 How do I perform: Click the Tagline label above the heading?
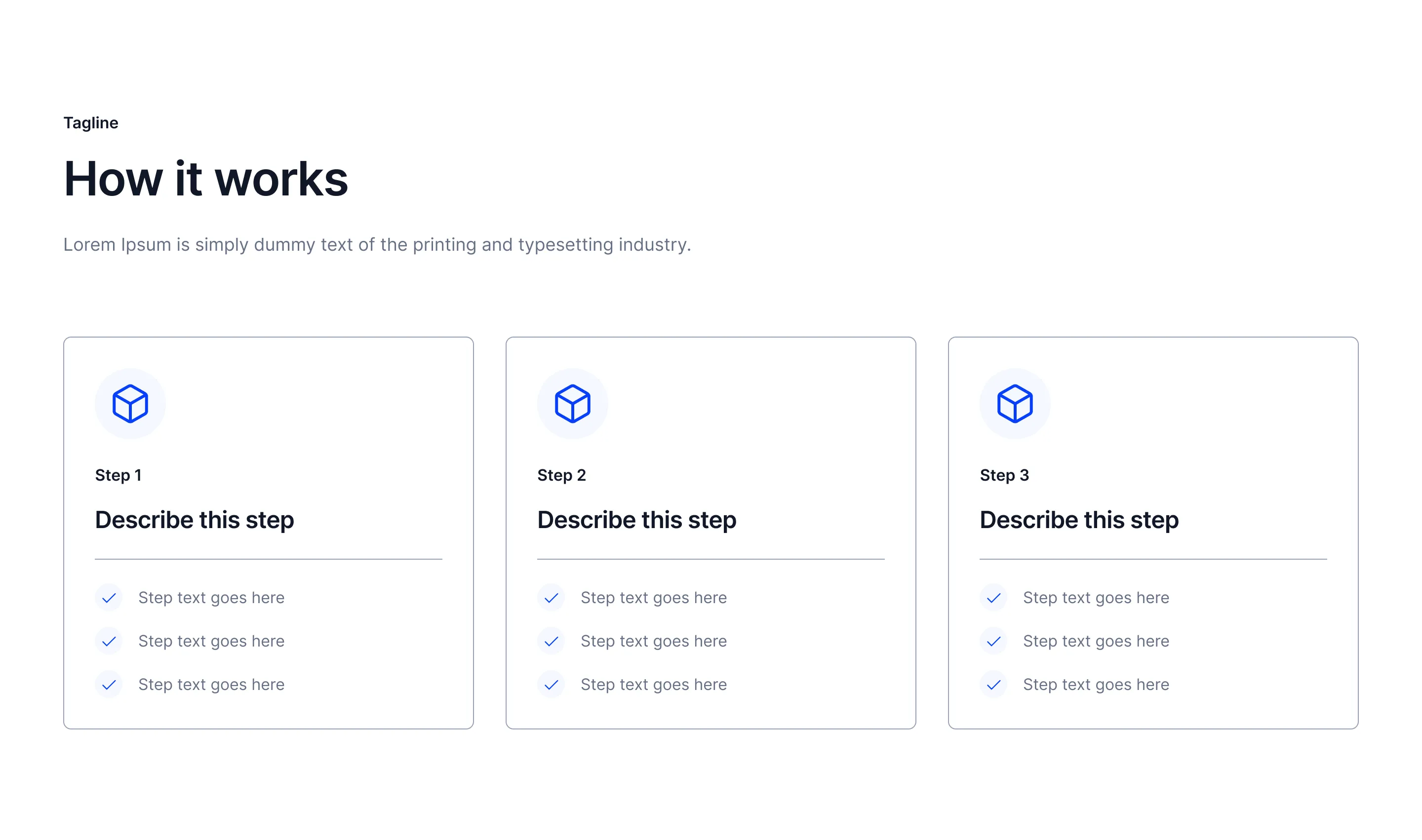pos(91,123)
